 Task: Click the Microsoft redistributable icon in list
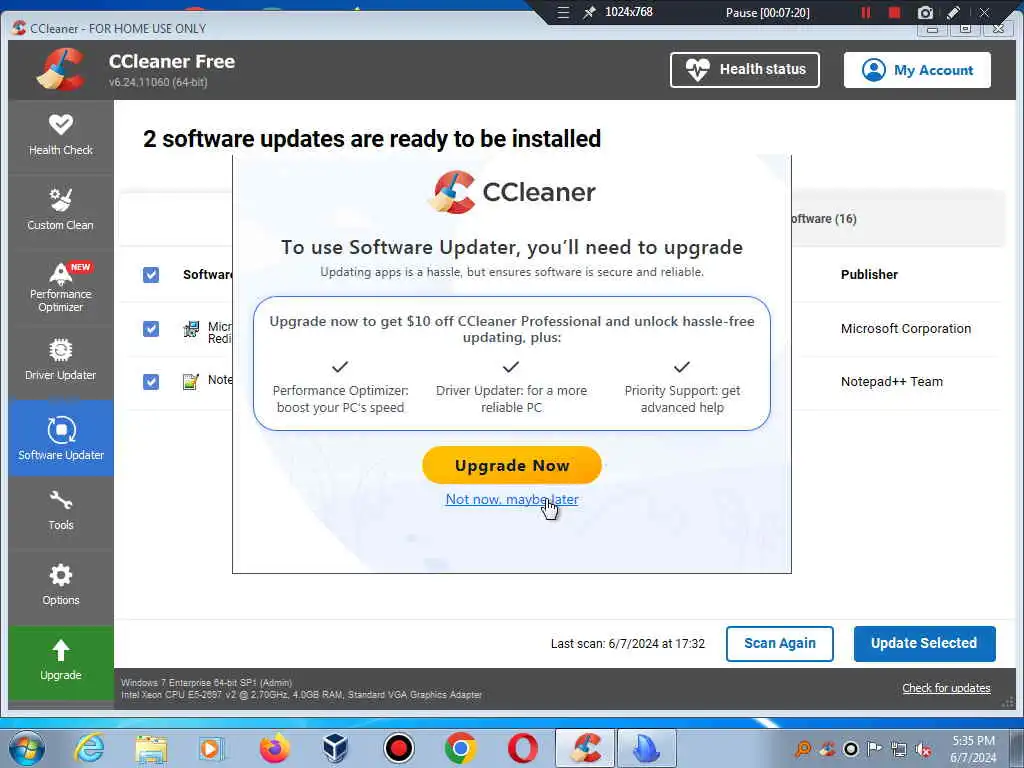(x=191, y=329)
